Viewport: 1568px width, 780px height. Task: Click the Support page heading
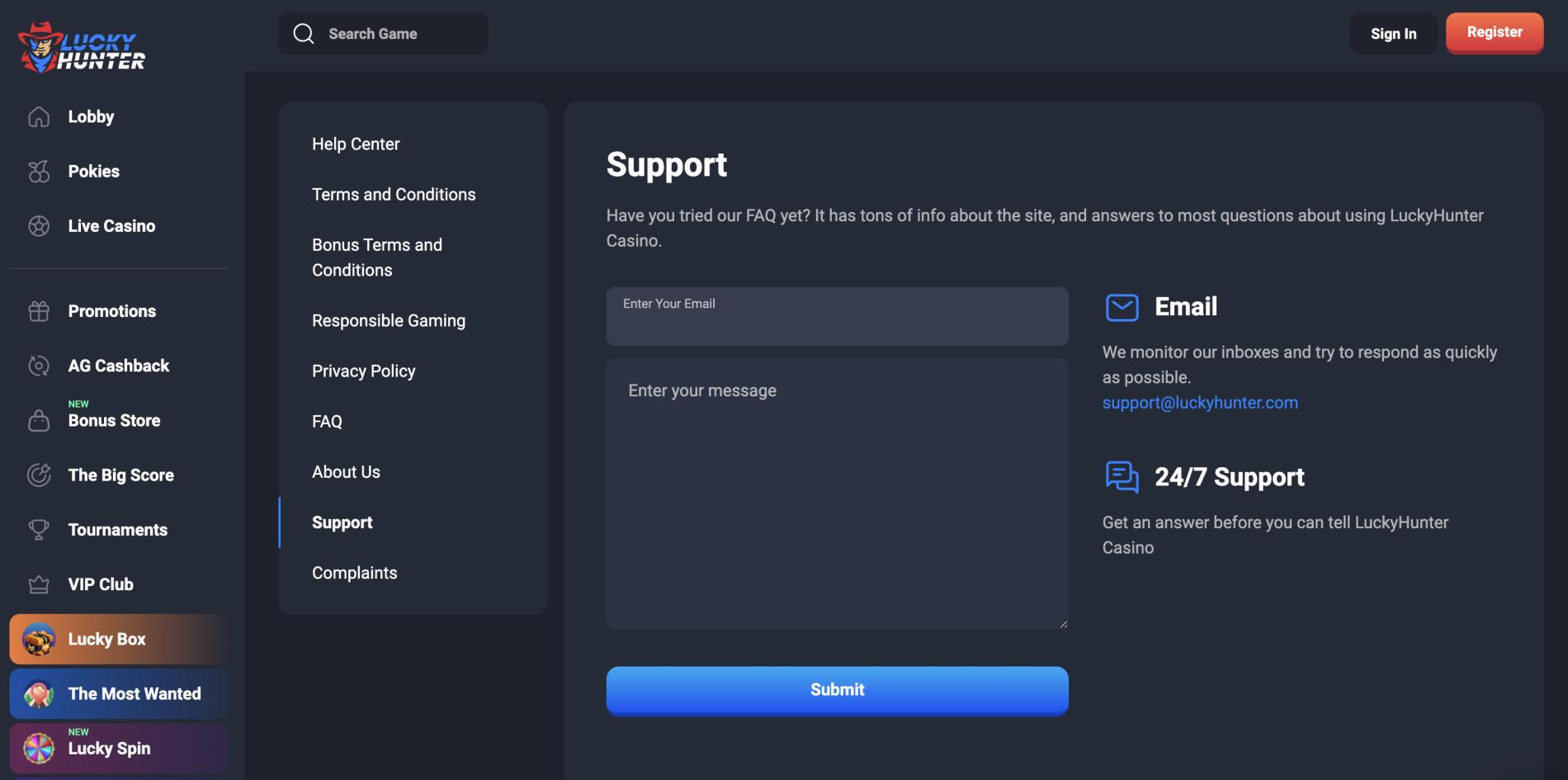point(666,165)
